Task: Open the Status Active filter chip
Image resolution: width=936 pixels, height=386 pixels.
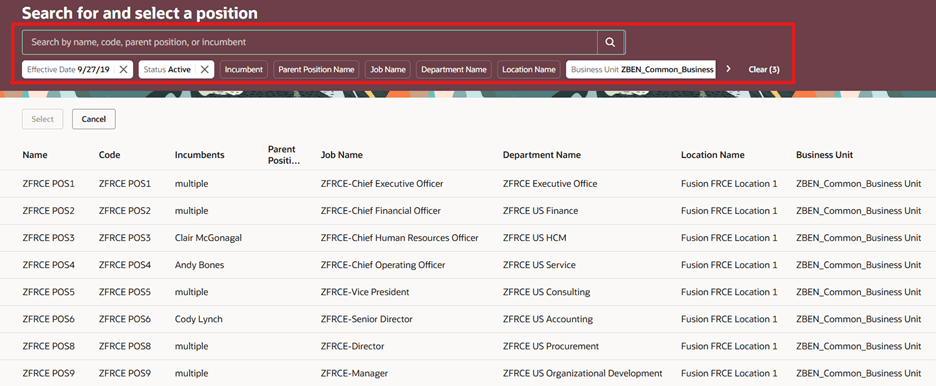Action: tap(167, 69)
